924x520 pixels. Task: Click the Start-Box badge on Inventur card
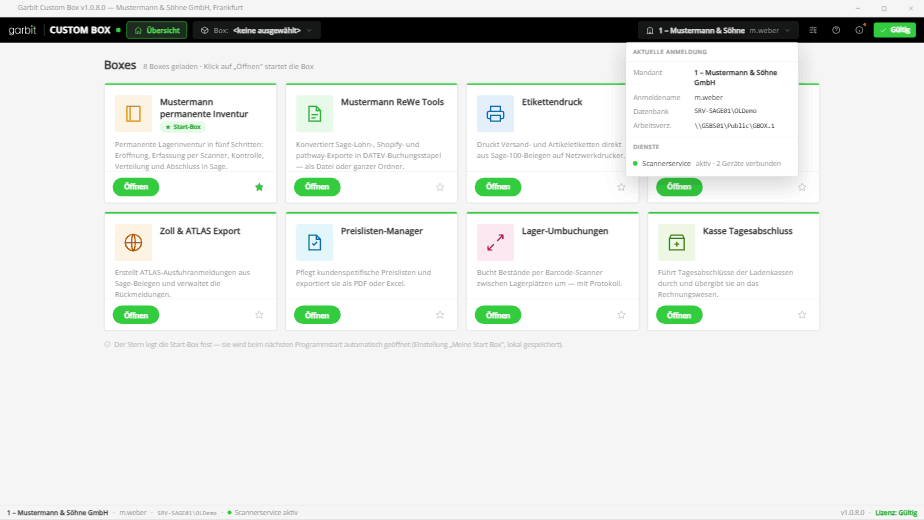(x=183, y=127)
